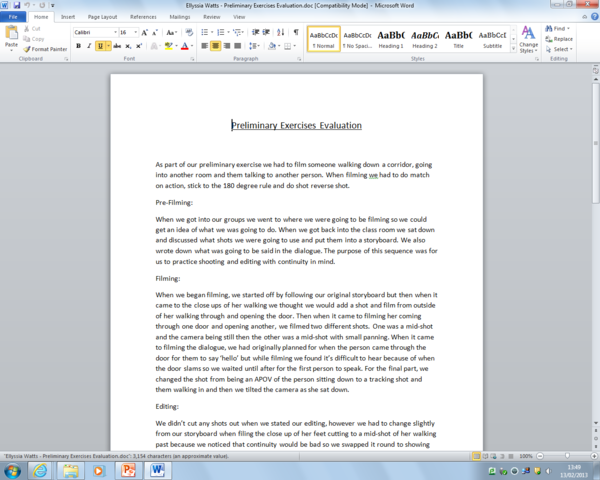The width and height of the screenshot is (600, 480).
Task: Toggle underline formatting
Action: tap(100, 46)
